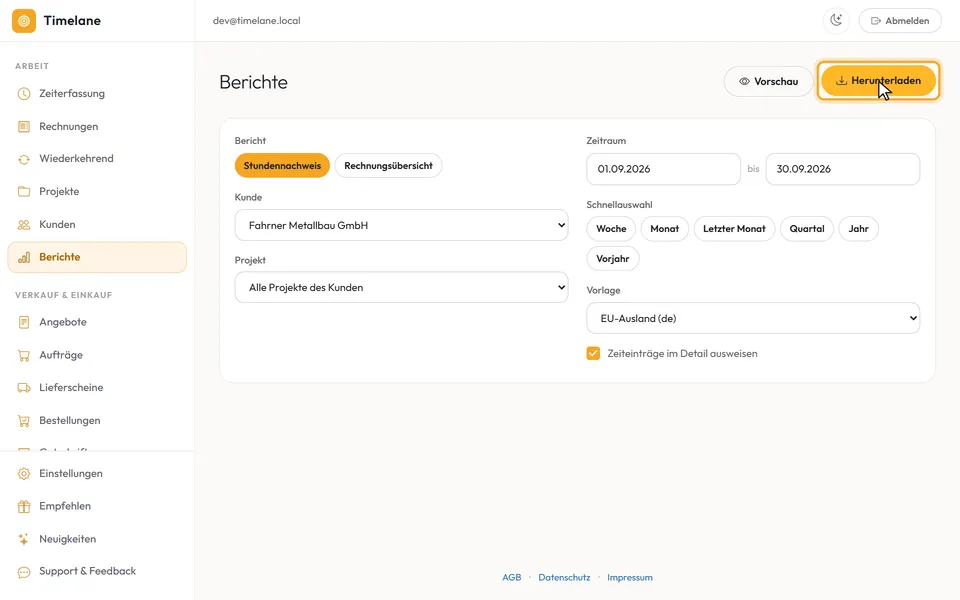The image size is (960, 600).
Task: Select Letzter Monat quick range
Action: coord(734,228)
